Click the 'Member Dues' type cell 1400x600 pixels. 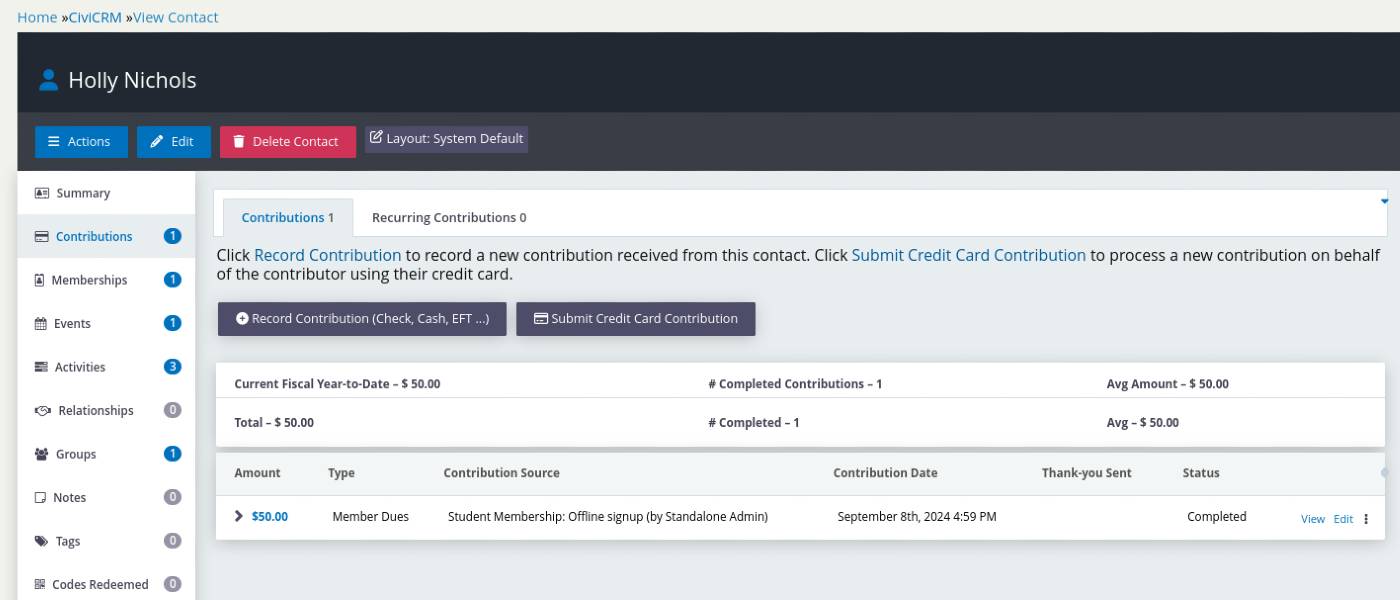(x=370, y=517)
